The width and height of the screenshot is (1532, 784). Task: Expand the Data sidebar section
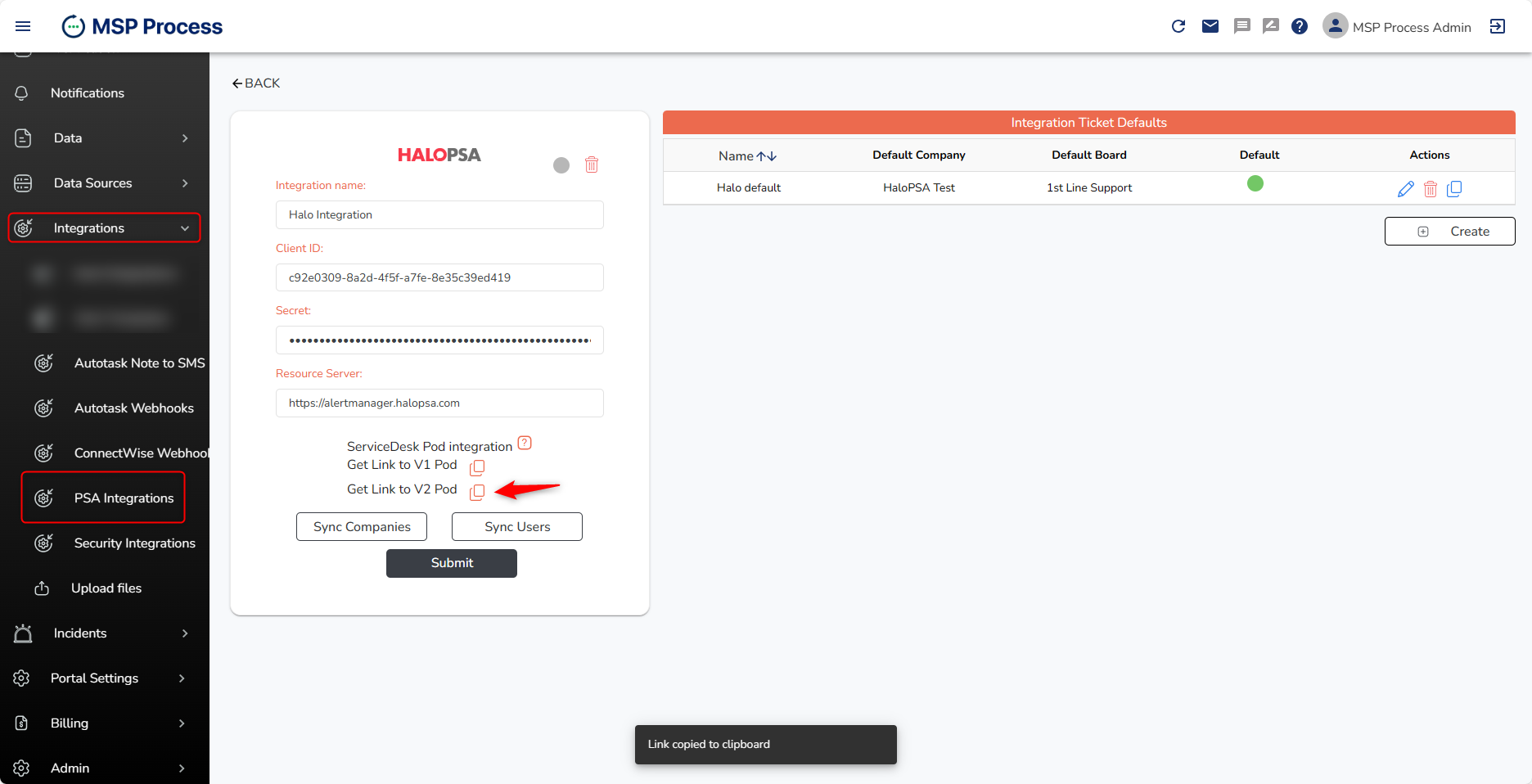(105, 138)
